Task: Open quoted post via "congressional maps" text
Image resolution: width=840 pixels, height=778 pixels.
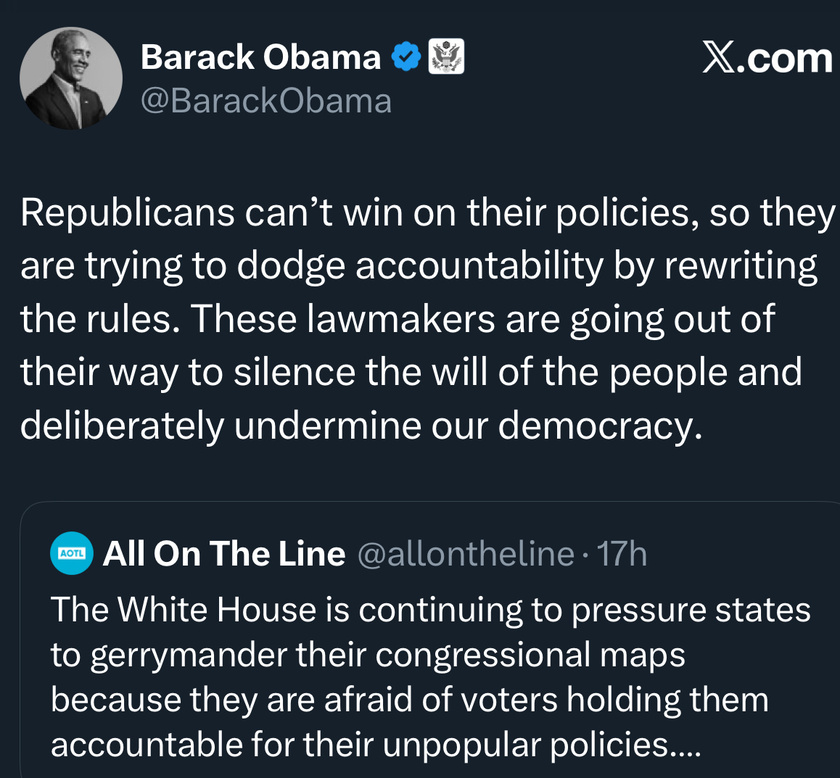Action: pyautogui.click(x=530, y=656)
